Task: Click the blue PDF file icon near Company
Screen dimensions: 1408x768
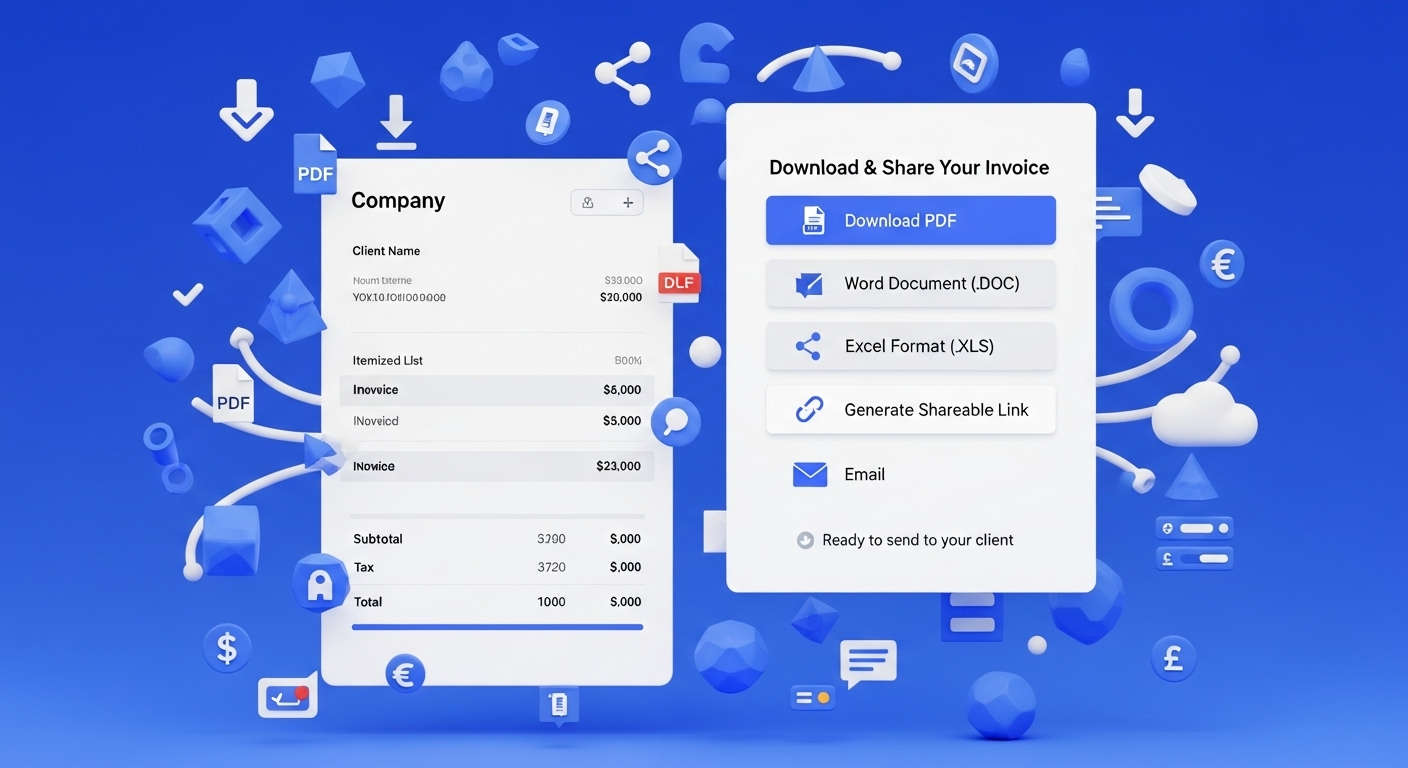Action: [x=315, y=168]
